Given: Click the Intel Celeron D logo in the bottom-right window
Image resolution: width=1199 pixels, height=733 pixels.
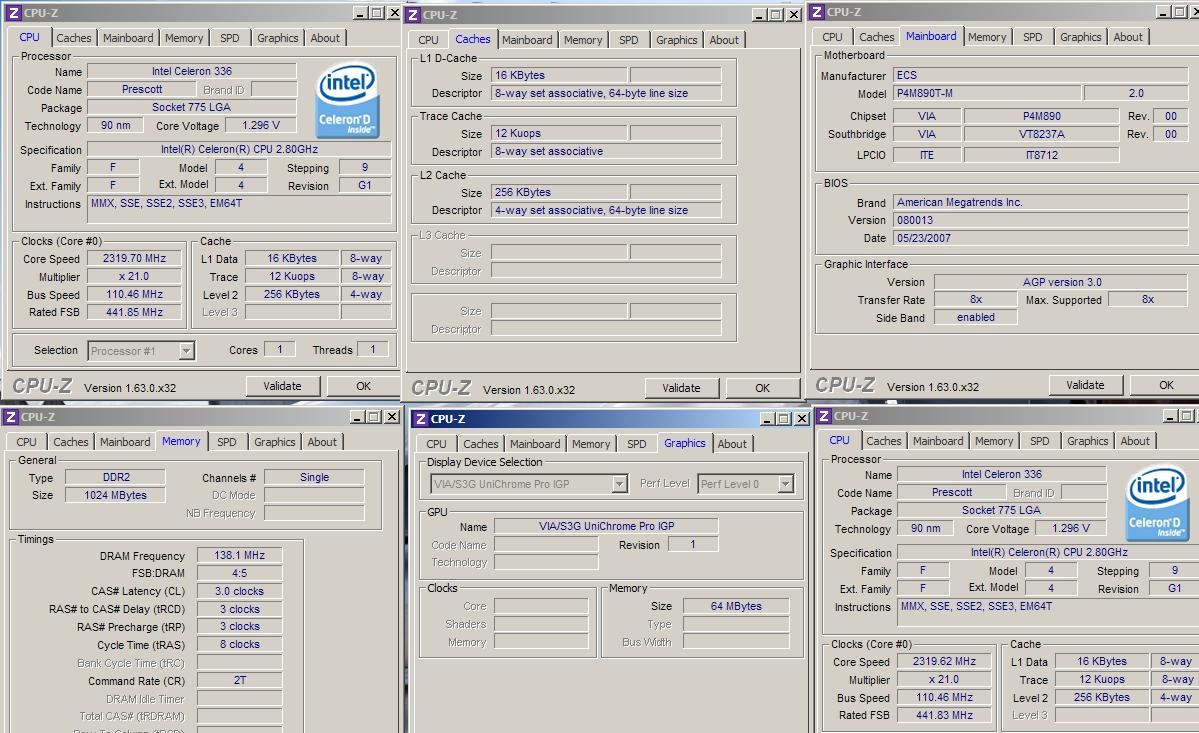Looking at the screenshot, I should (1157, 505).
